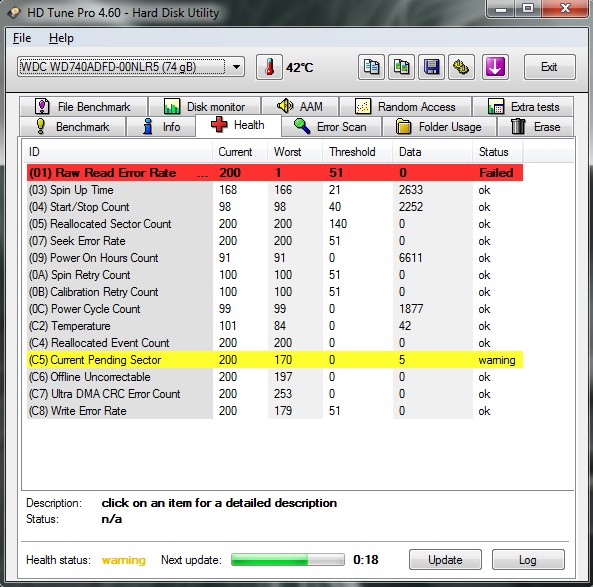The height and width of the screenshot is (587, 593).
Task: Select the Spin Up Time row
Action: pyautogui.click(x=275, y=190)
